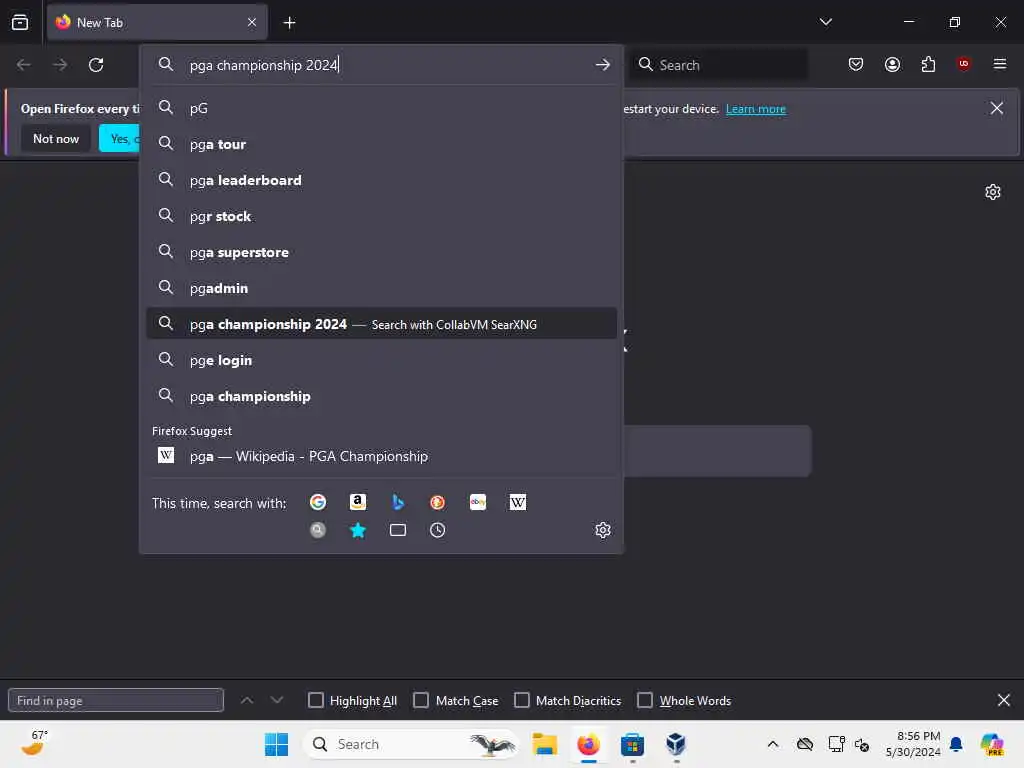
Task: Click the Not now button
Action: [56, 138]
